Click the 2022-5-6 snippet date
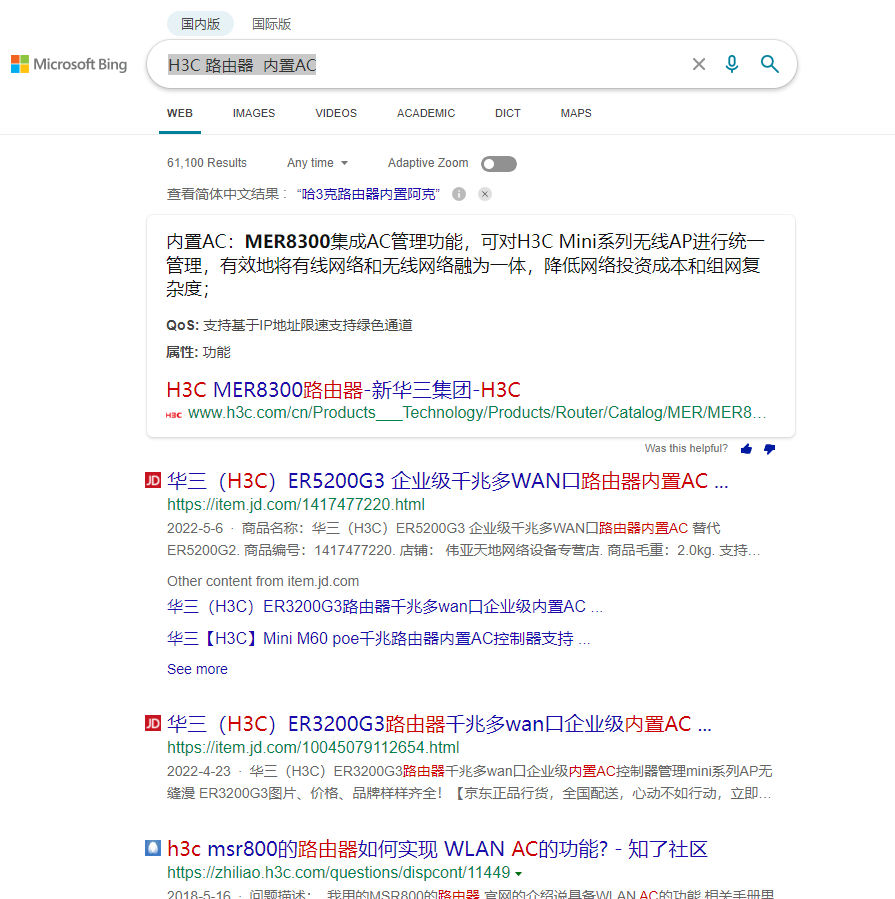895x899 pixels. point(195,528)
